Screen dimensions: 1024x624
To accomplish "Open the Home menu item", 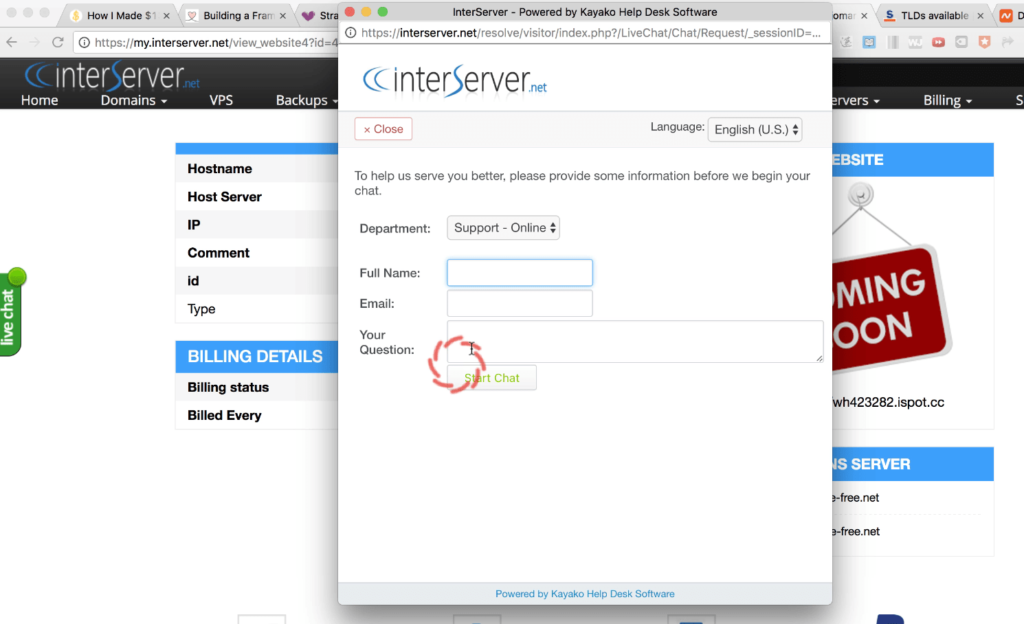I will [39, 100].
